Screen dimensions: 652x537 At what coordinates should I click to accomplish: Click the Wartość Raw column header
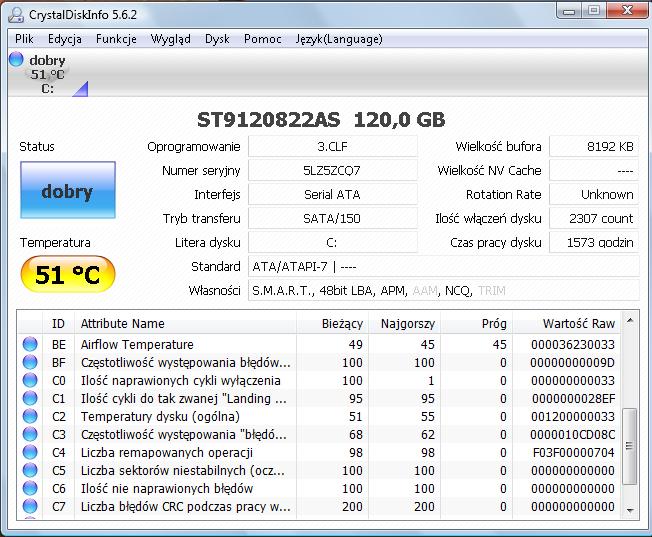[x=566, y=323]
